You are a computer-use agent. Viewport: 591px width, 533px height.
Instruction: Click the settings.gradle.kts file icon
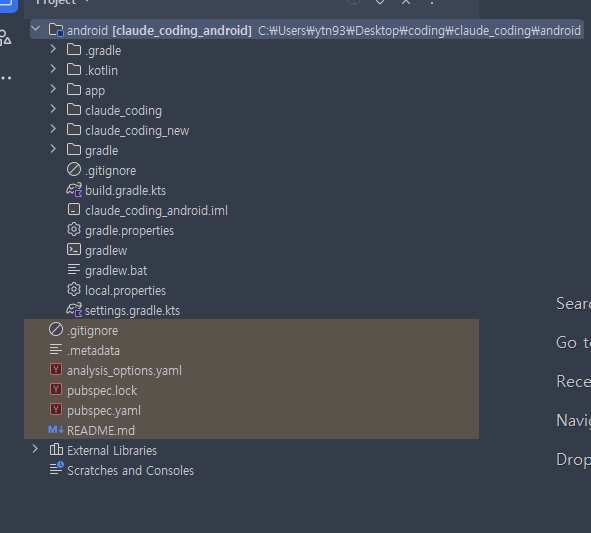tap(74, 310)
